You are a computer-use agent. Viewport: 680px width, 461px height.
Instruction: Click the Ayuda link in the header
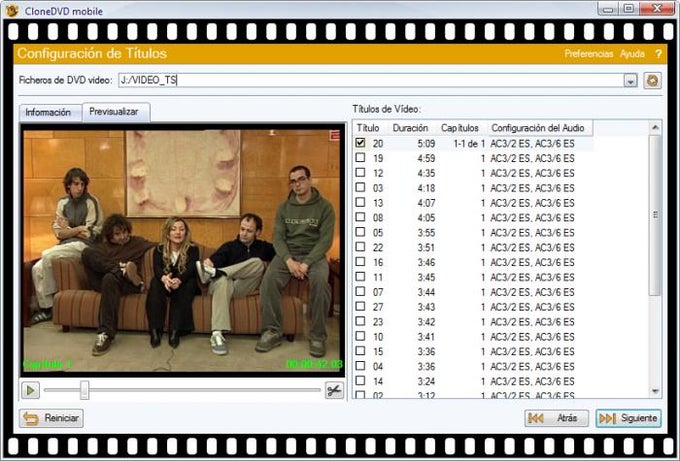click(x=632, y=54)
